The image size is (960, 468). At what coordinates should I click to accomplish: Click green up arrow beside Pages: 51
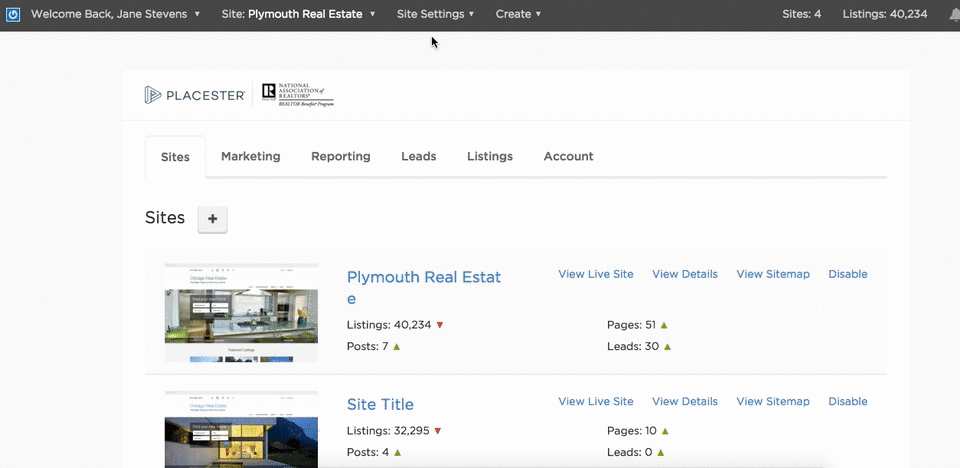(x=664, y=325)
